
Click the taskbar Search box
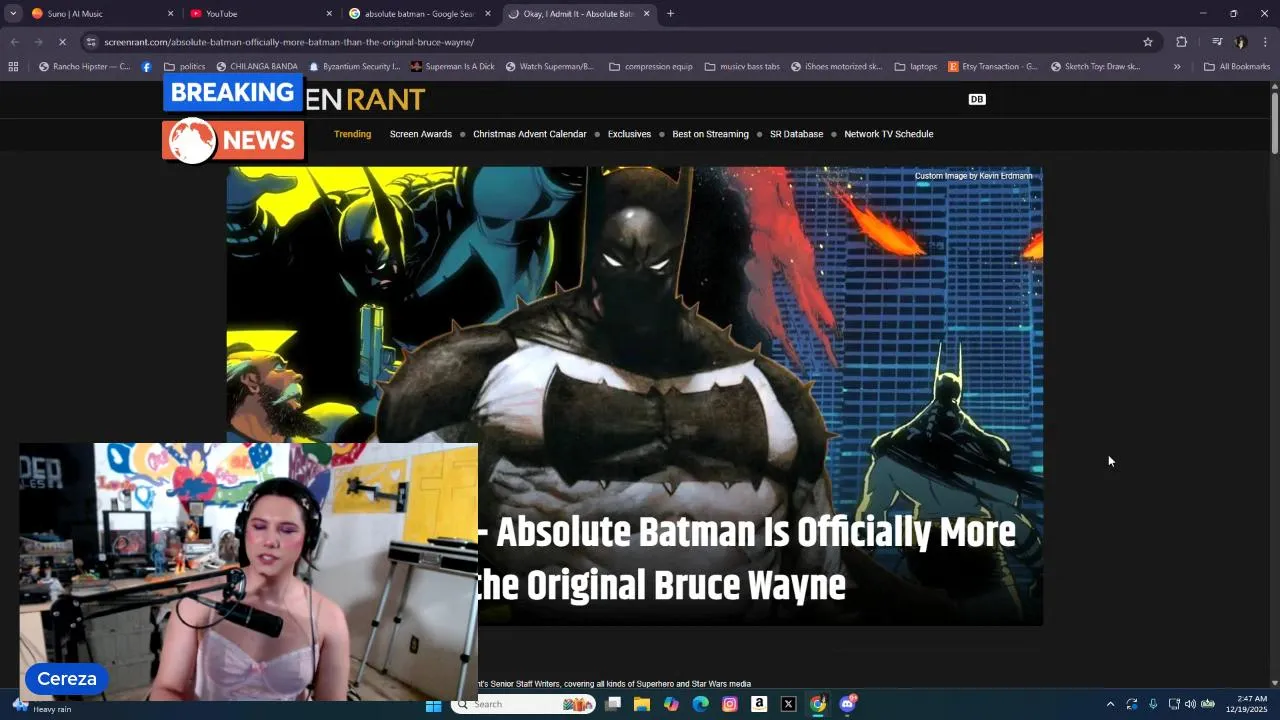[x=523, y=704]
